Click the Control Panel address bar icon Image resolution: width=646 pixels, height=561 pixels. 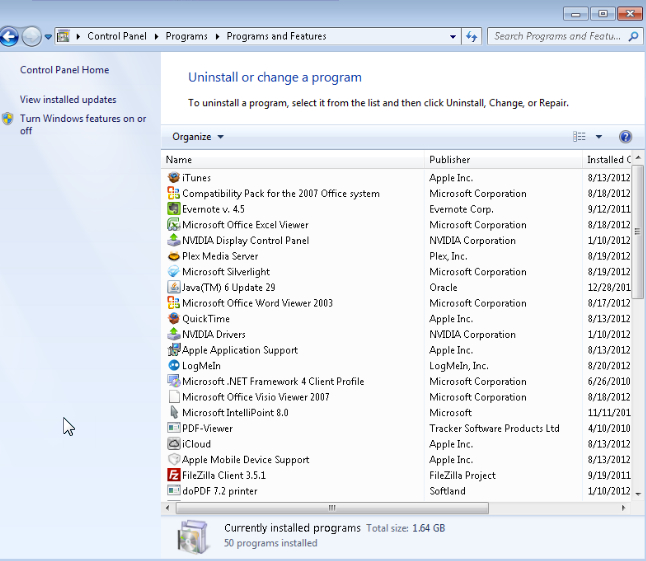(x=63, y=36)
